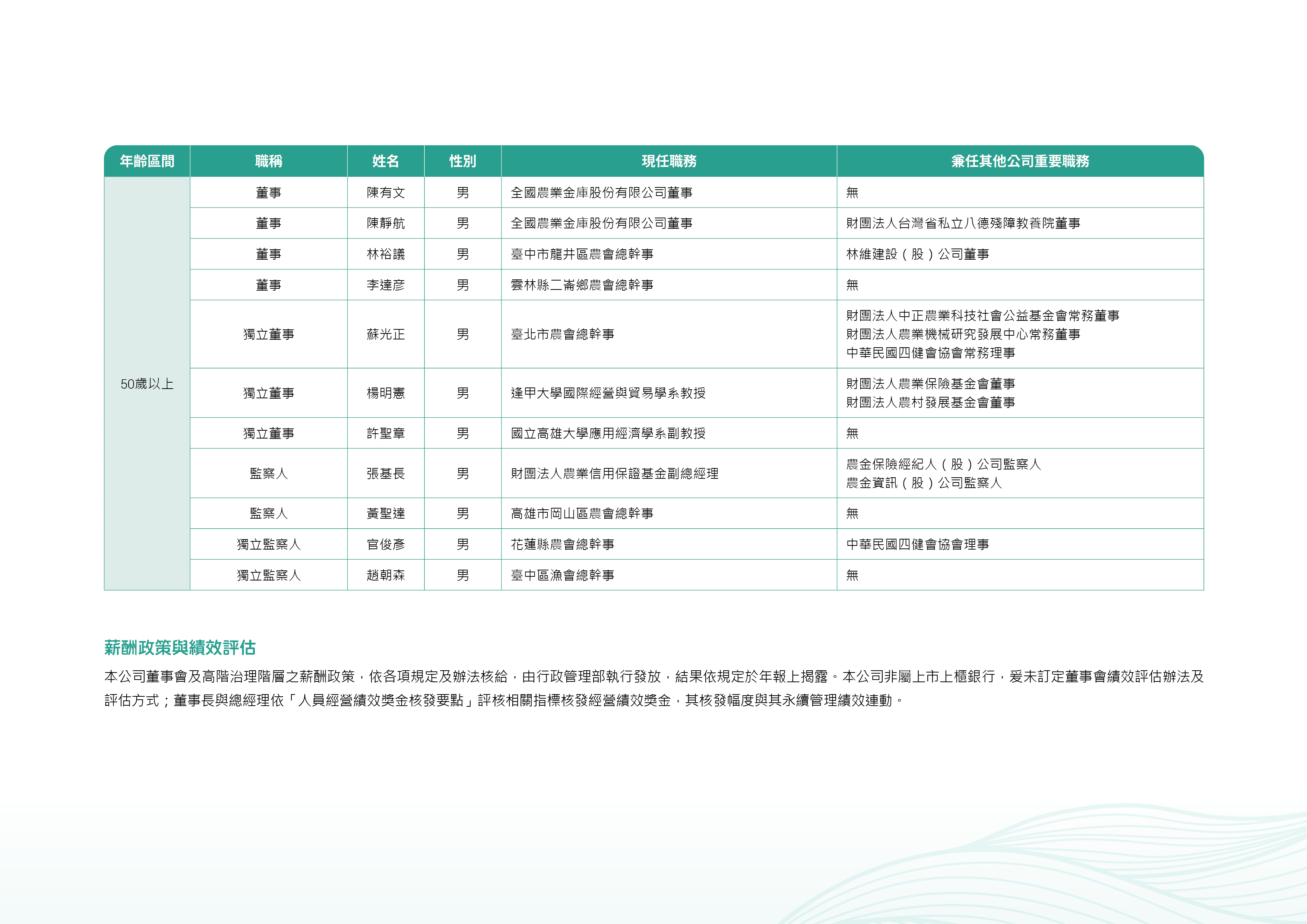Click 農金保險經紀人（股）公司監察人 line

point(943,464)
